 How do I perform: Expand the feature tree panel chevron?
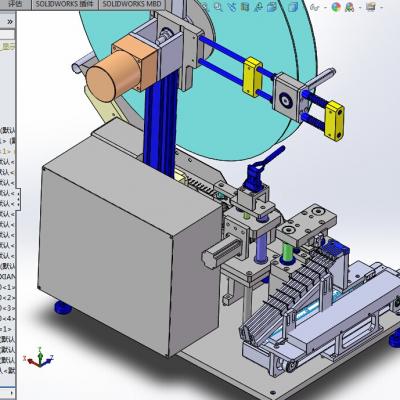(x=10, y=22)
